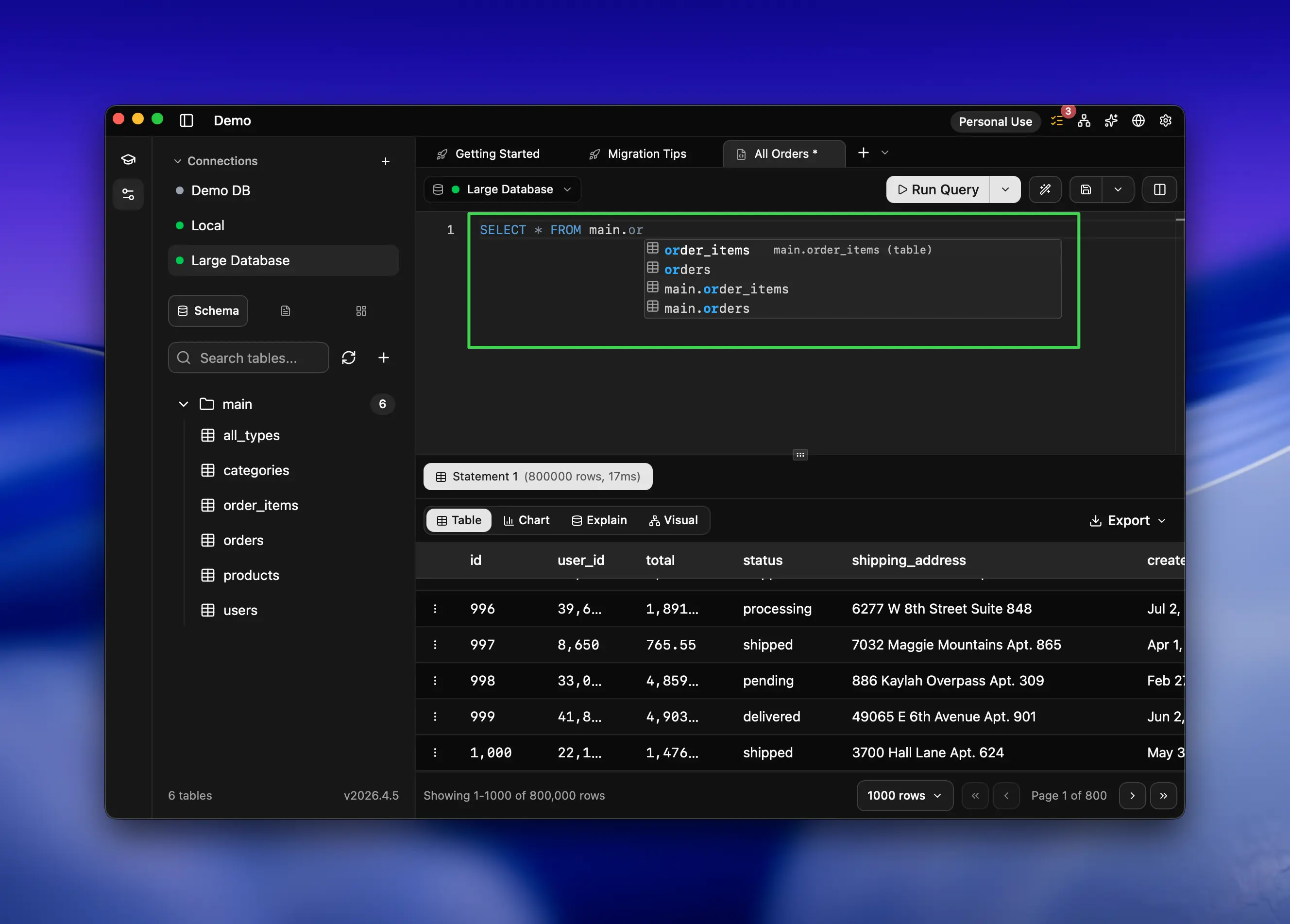Collapse the main schema folder

[183, 404]
